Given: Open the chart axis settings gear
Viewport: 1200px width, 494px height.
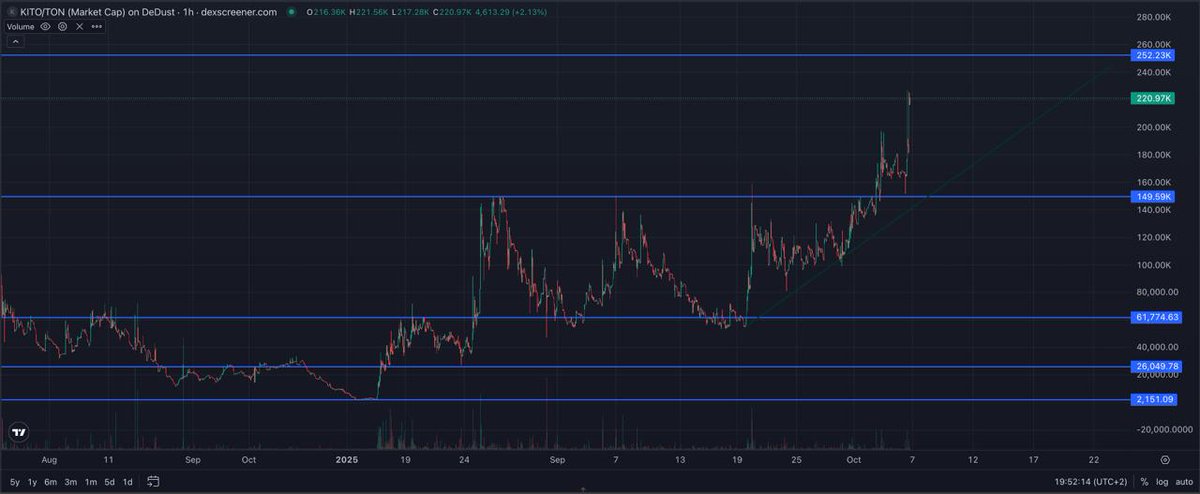Looking at the screenshot, I should click(x=1165, y=460).
